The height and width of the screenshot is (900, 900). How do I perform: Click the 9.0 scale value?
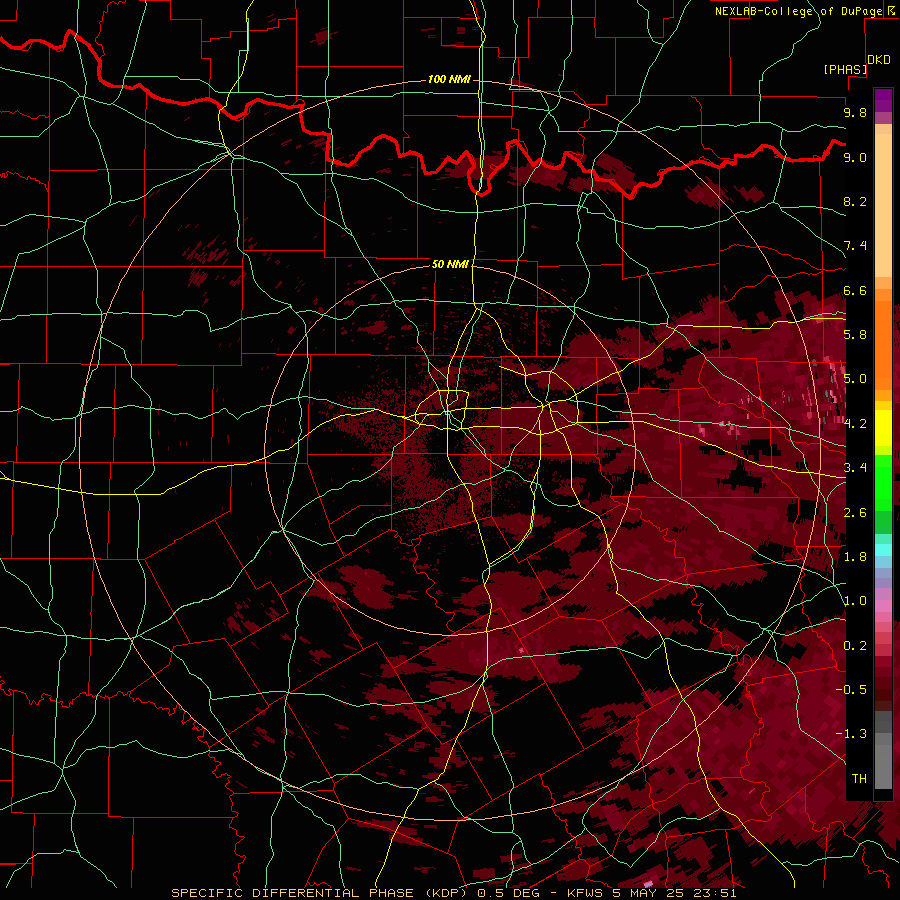coord(855,157)
